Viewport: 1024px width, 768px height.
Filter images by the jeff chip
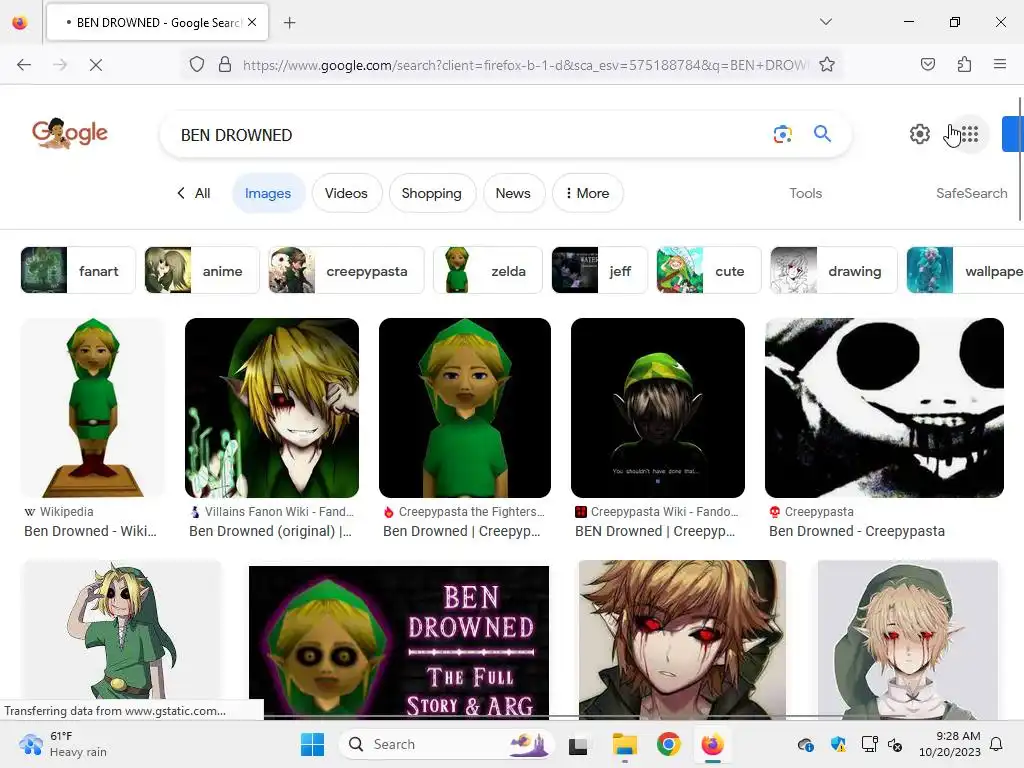pos(600,270)
